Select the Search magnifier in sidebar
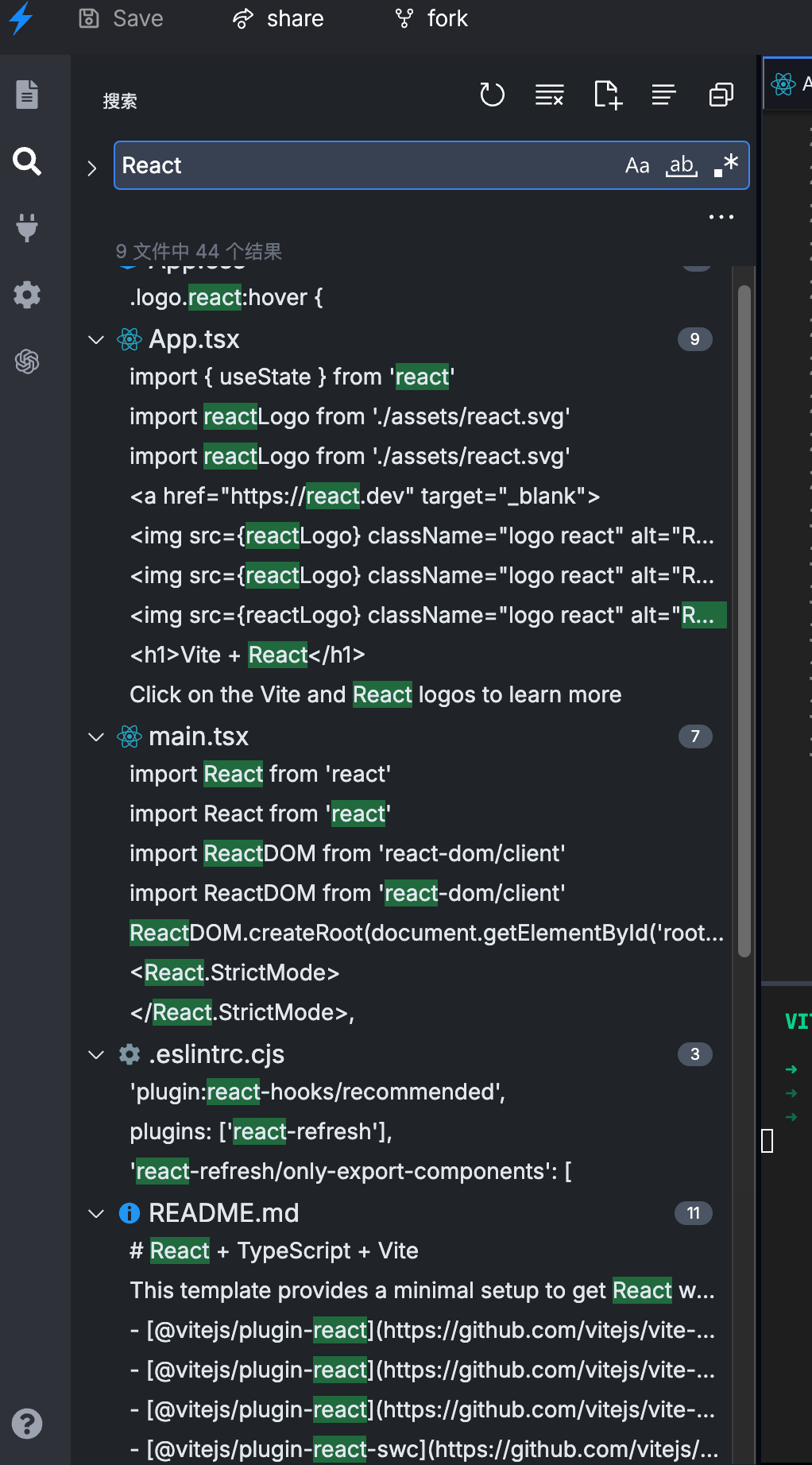This screenshot has height=1465, width=812. pyautogui.click(x=27, y=161)
